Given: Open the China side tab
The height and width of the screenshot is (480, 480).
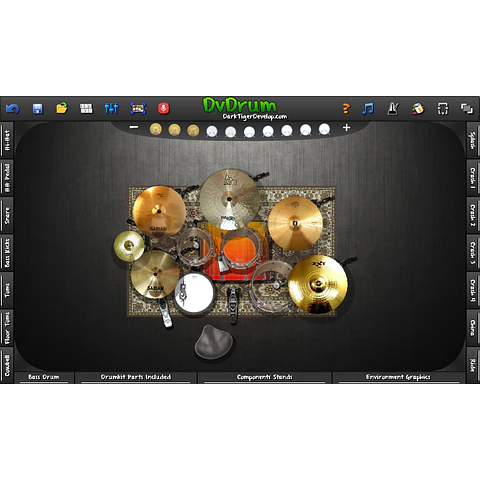Looking at the screenshot, I should coord(473,328).
